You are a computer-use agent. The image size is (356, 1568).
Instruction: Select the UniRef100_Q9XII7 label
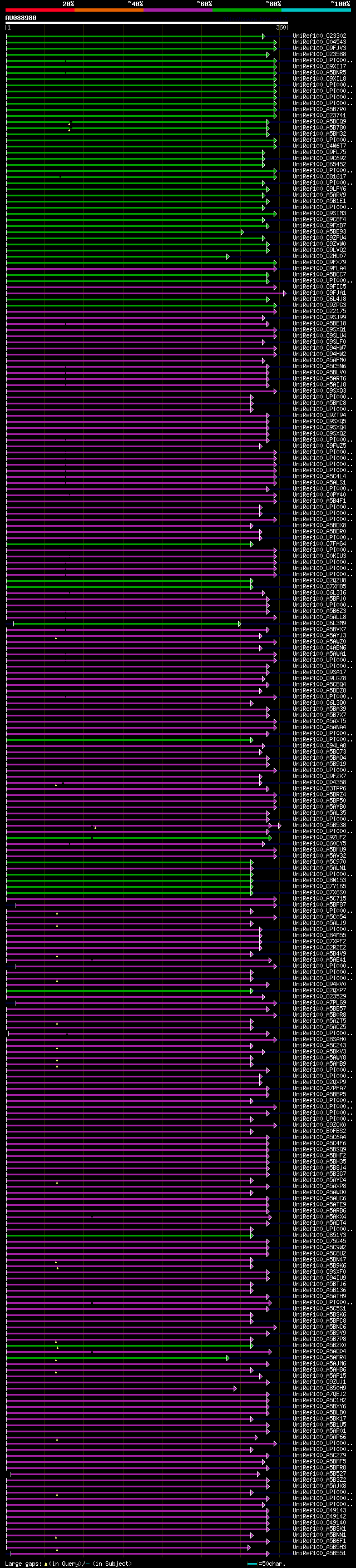pos(319,67)
